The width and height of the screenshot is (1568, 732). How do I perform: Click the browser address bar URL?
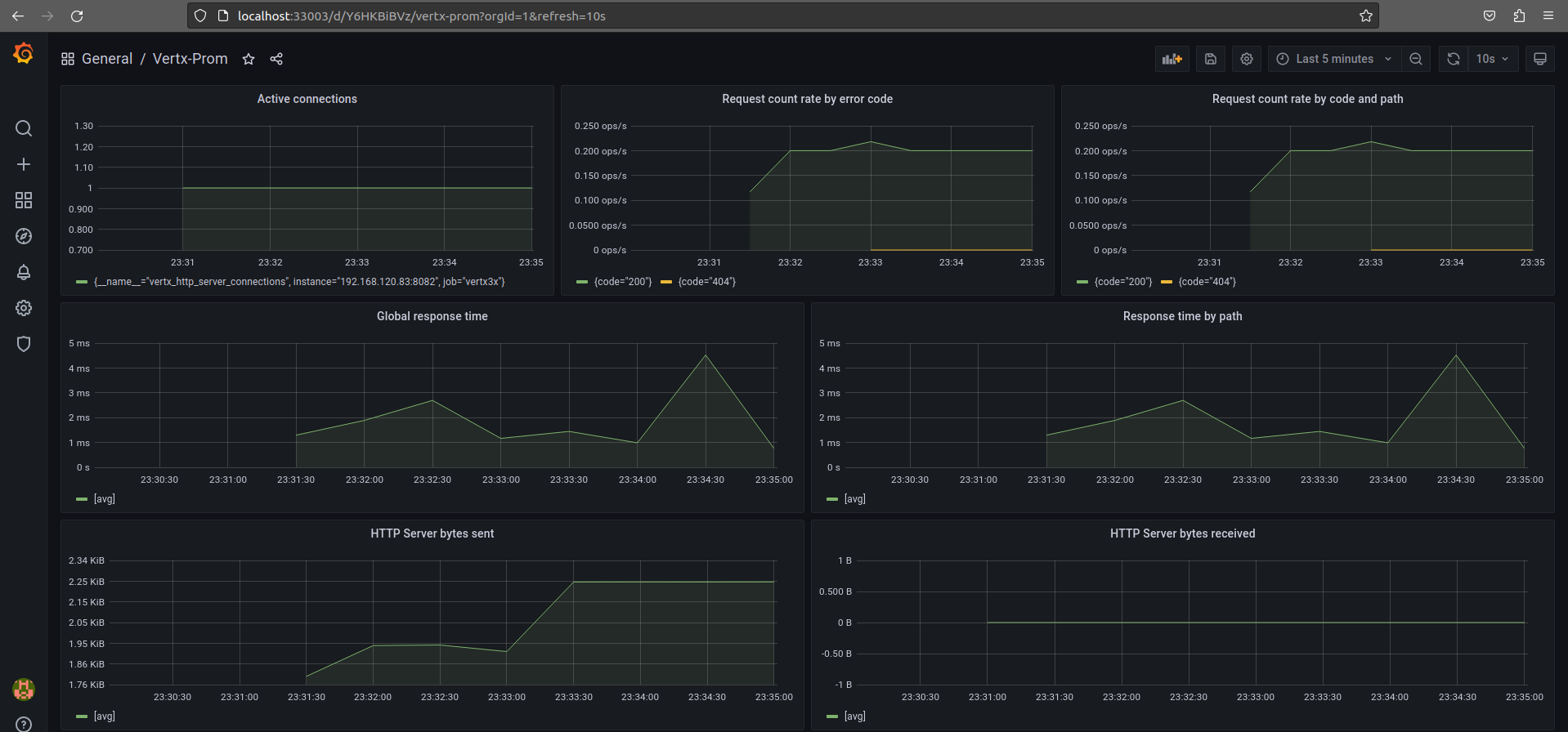[422, 16]
